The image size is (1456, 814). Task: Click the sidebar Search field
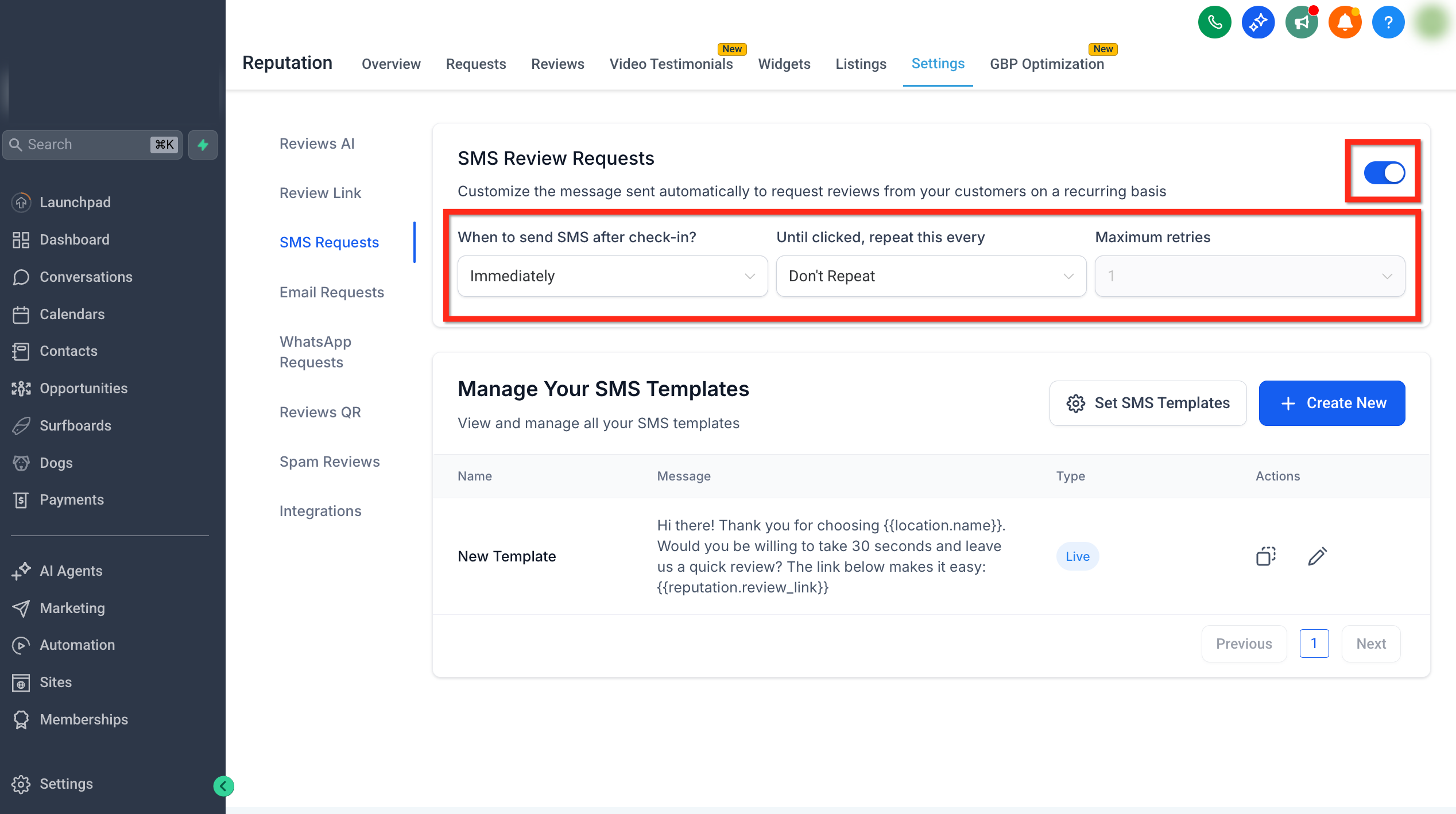click(x=92, y=145)
